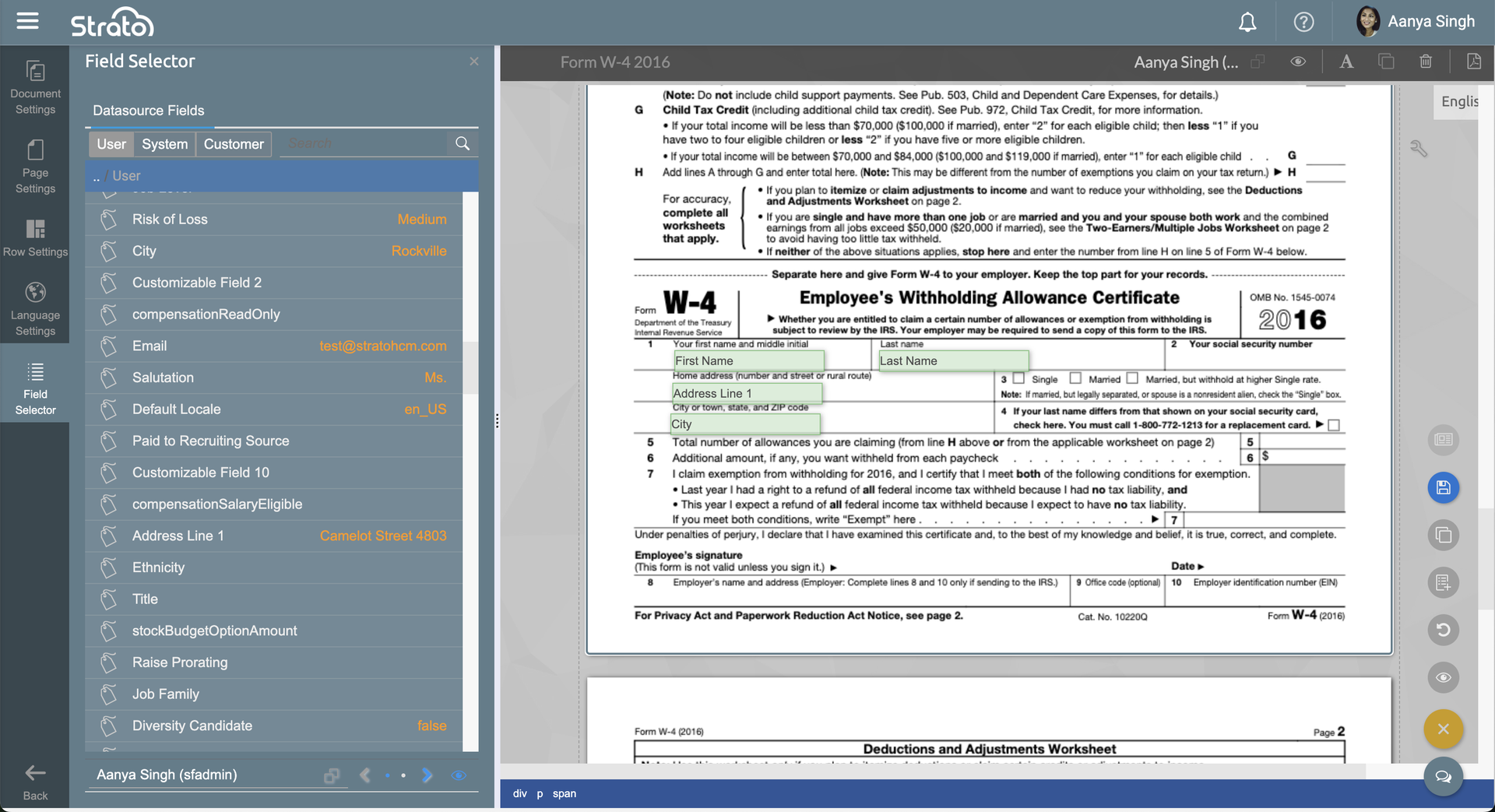Switch to the System fields tab
The image size is (1495, 812).
tap(164, 144)
